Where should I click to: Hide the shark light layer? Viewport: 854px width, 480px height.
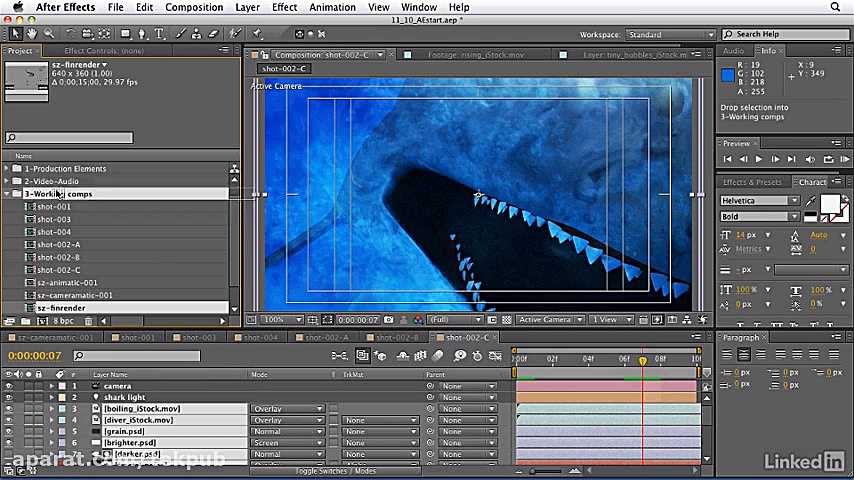9,397
